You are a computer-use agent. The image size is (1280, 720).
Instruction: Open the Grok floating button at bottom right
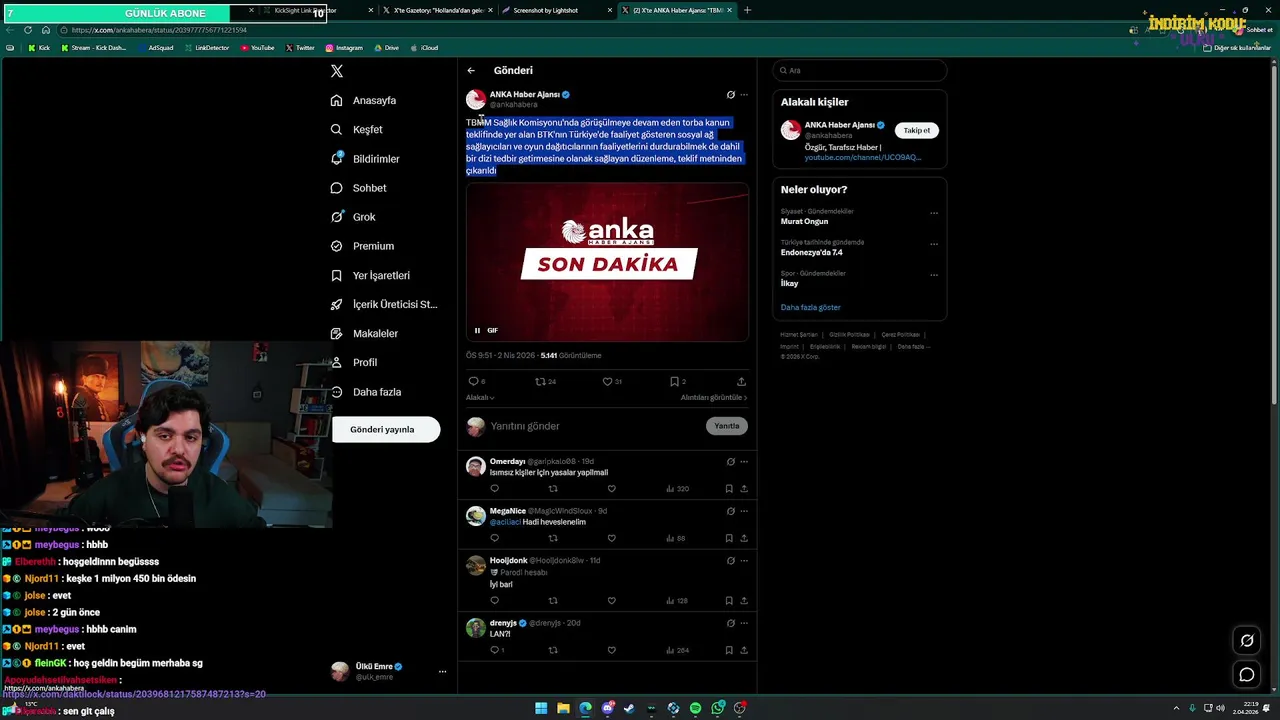click(x=1247, y=641)
